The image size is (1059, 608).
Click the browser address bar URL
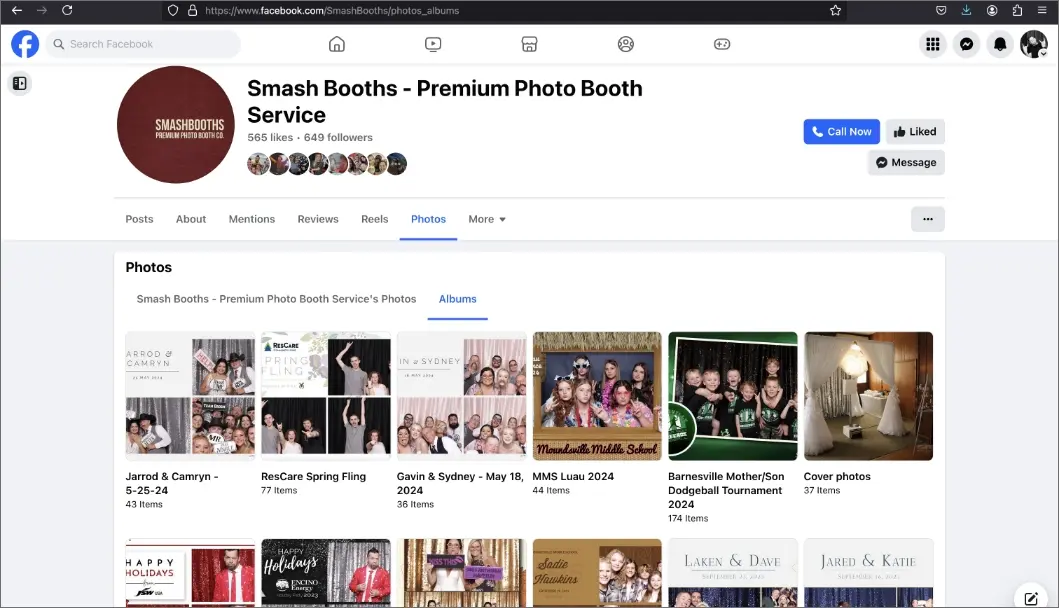[332, 10]
